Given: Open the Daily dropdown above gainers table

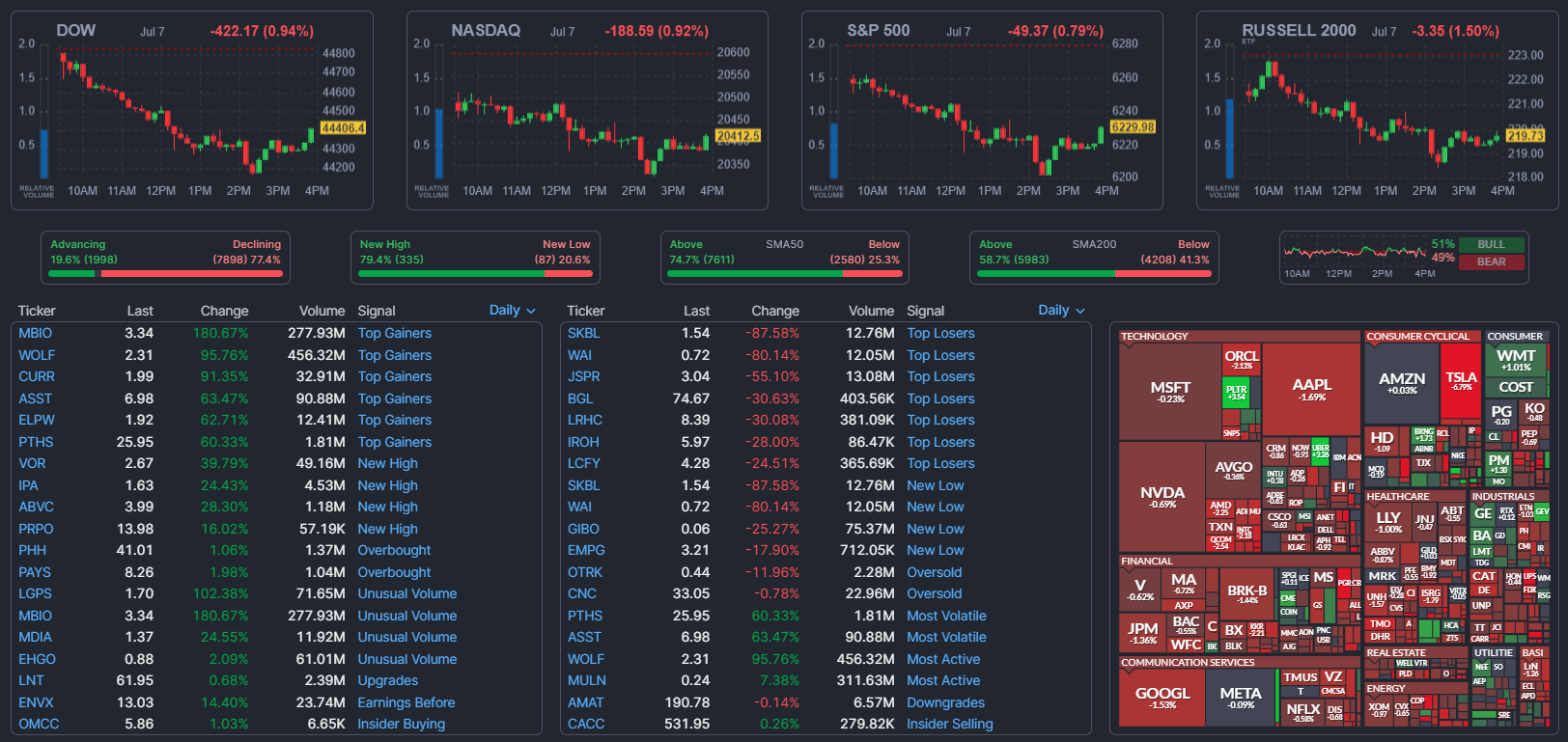Looking at the screenshot, I should click(512, 310).
